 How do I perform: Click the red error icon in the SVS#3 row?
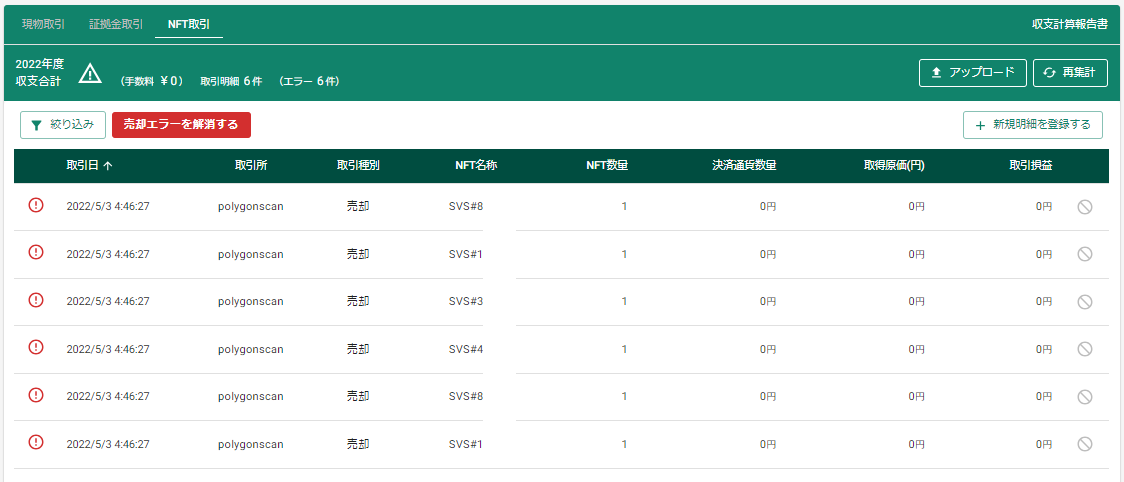click(36, 300)
